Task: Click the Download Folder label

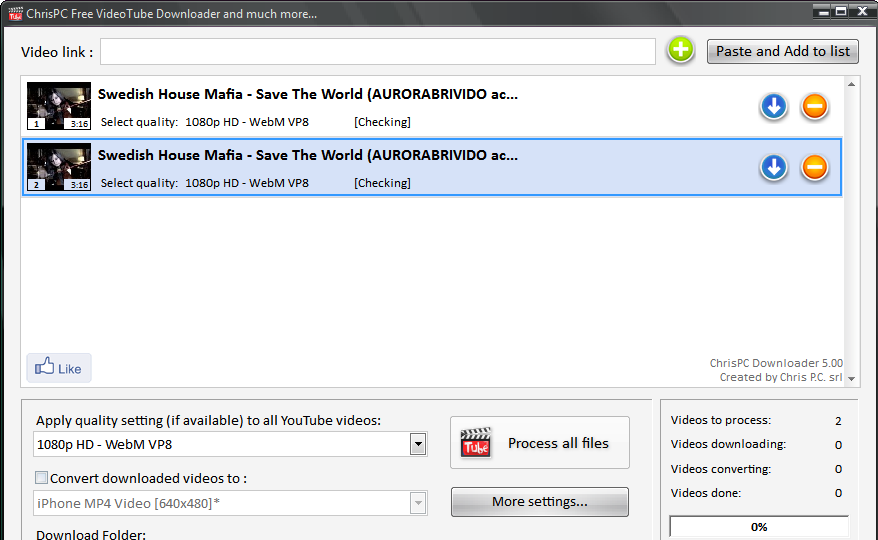Action: 91,534
